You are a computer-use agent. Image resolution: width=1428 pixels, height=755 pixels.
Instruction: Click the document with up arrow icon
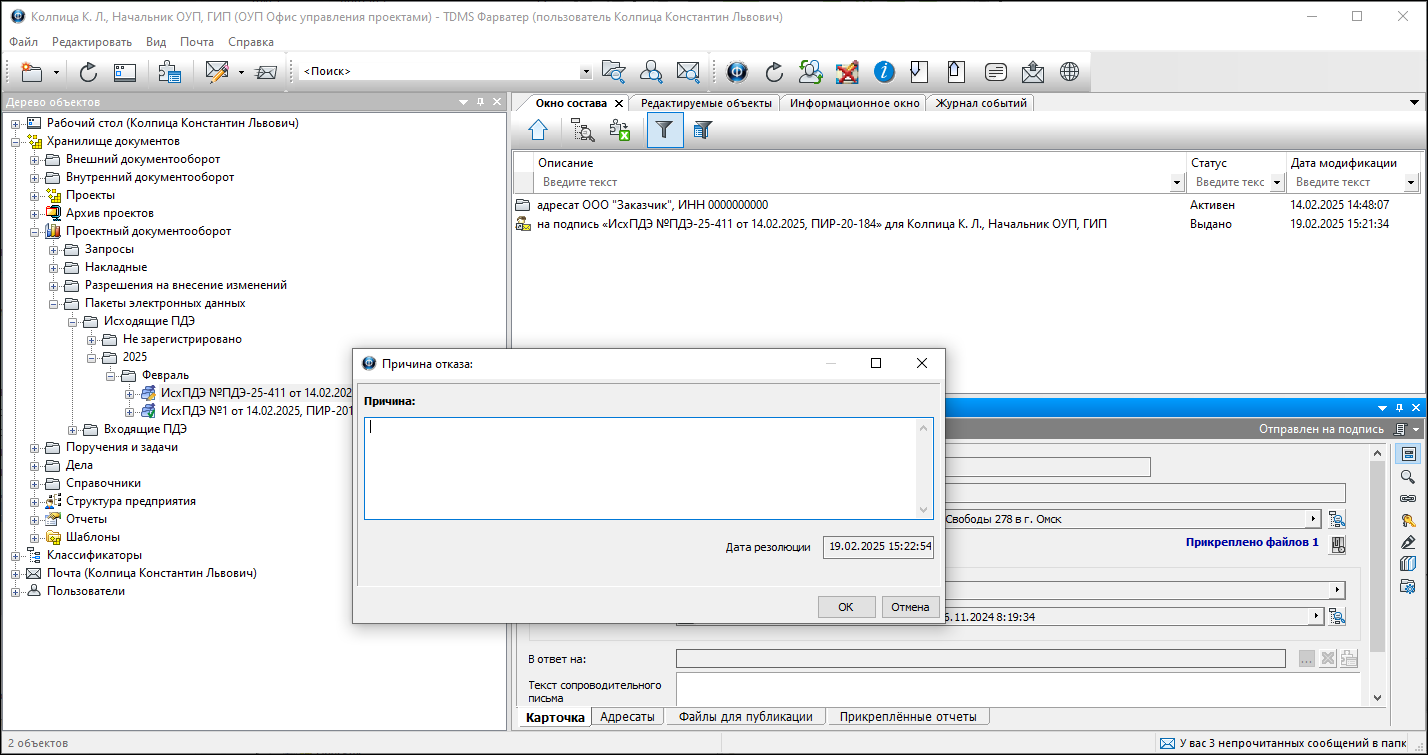click(x=957, y=72)
